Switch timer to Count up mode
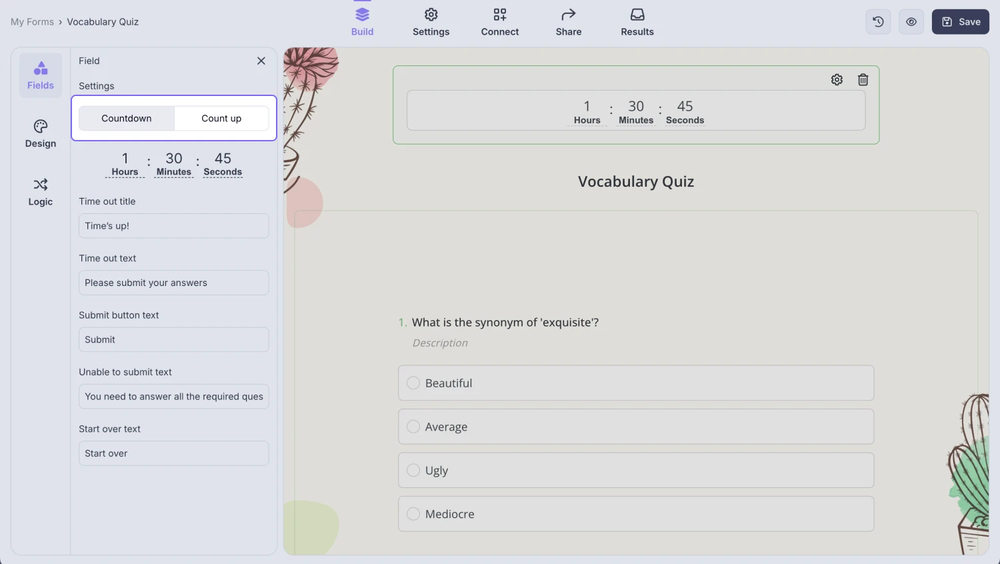The image size is (1000, 564). (x=221, y=118)
